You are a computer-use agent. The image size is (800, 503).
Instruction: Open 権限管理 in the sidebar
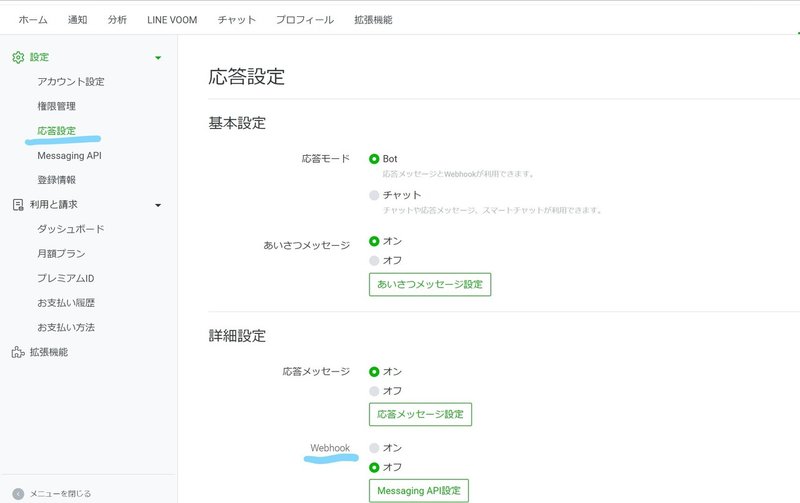coord(56,106)
